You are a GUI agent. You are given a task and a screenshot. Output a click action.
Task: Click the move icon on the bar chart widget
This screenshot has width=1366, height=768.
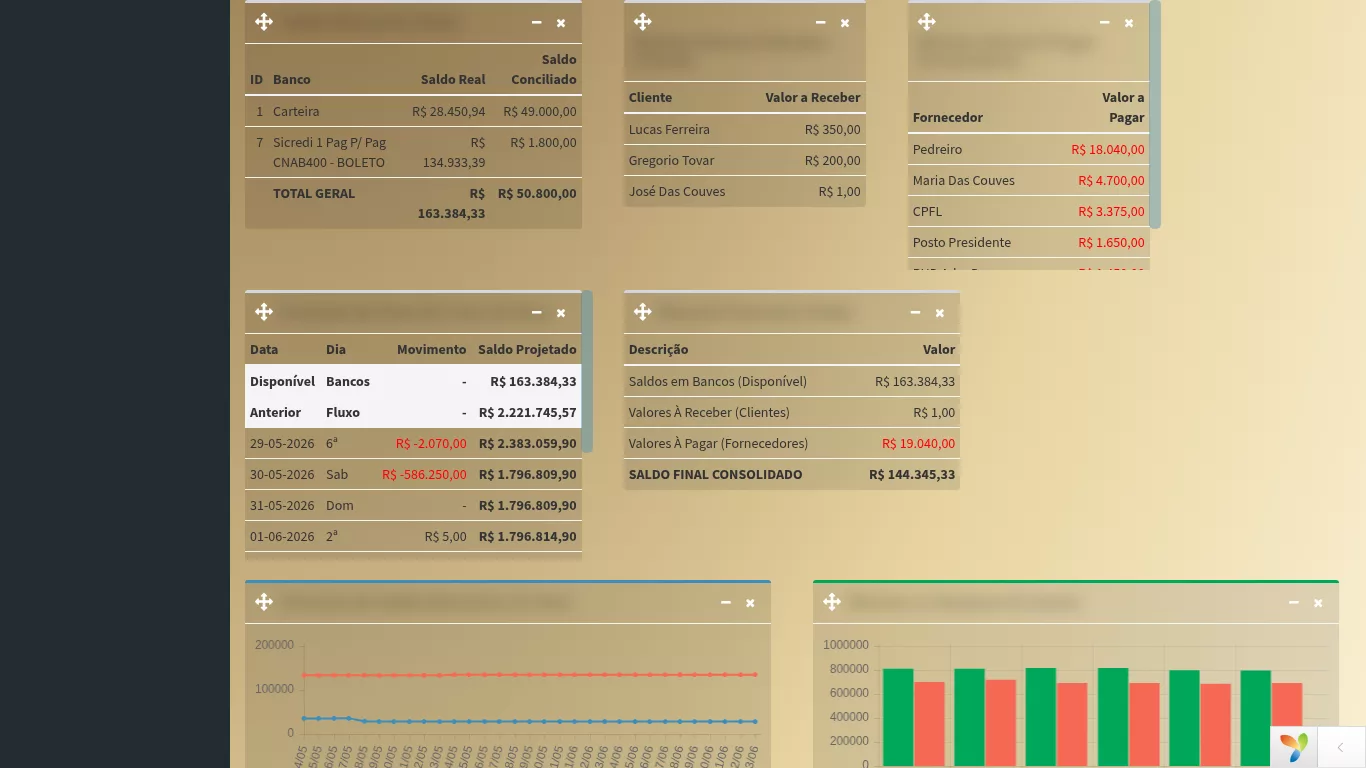832,602
